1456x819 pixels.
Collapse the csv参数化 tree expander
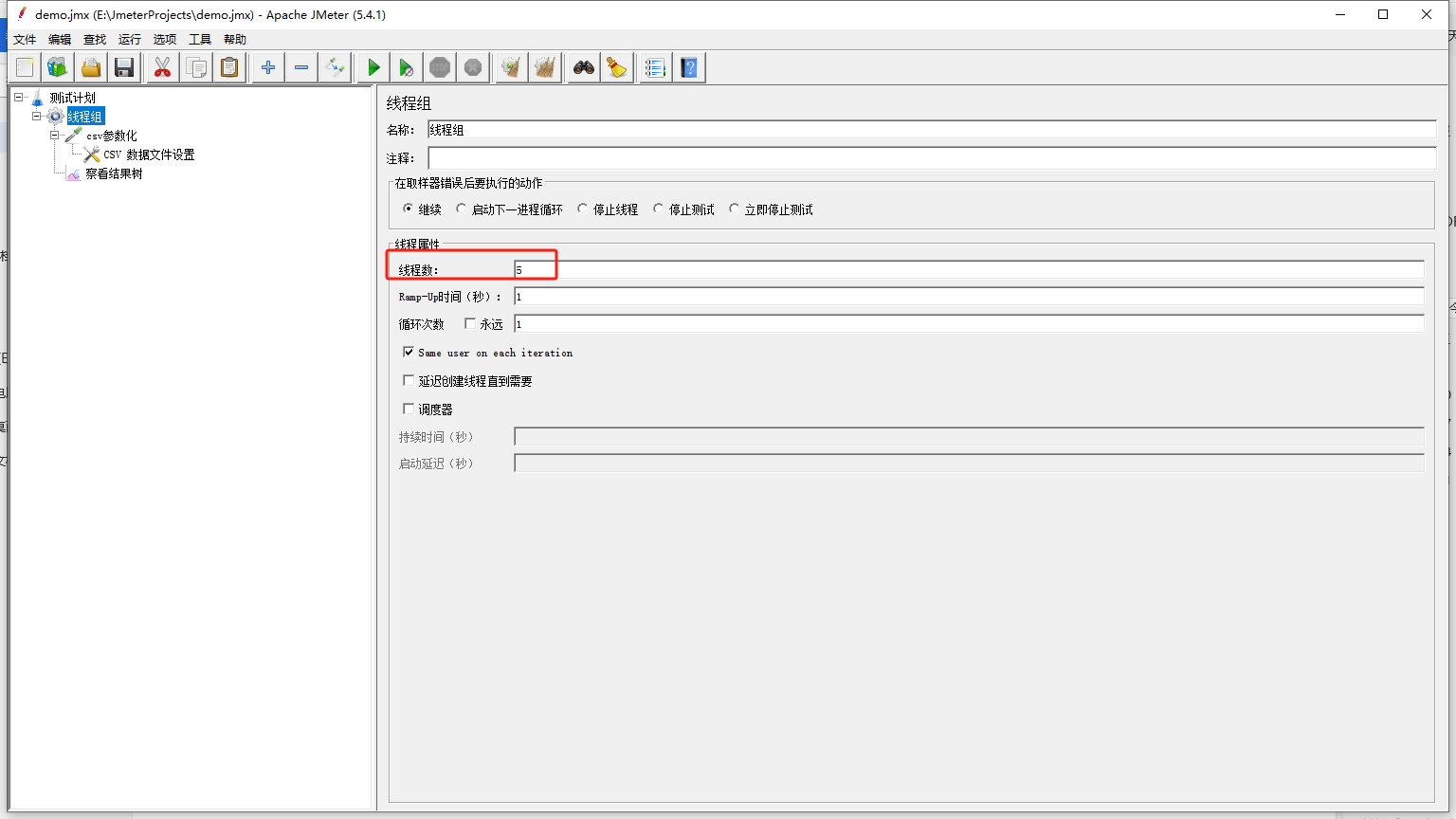[55, 135]
